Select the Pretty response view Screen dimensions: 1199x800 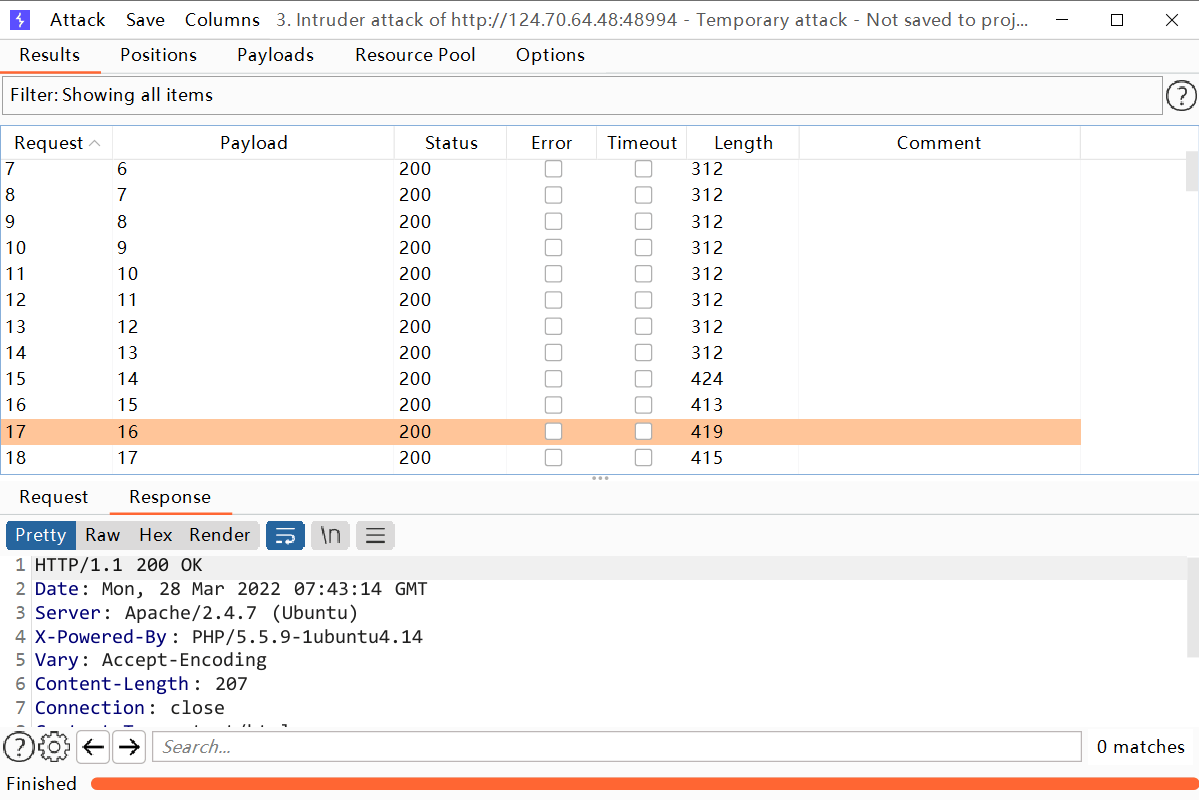point(41,535)
